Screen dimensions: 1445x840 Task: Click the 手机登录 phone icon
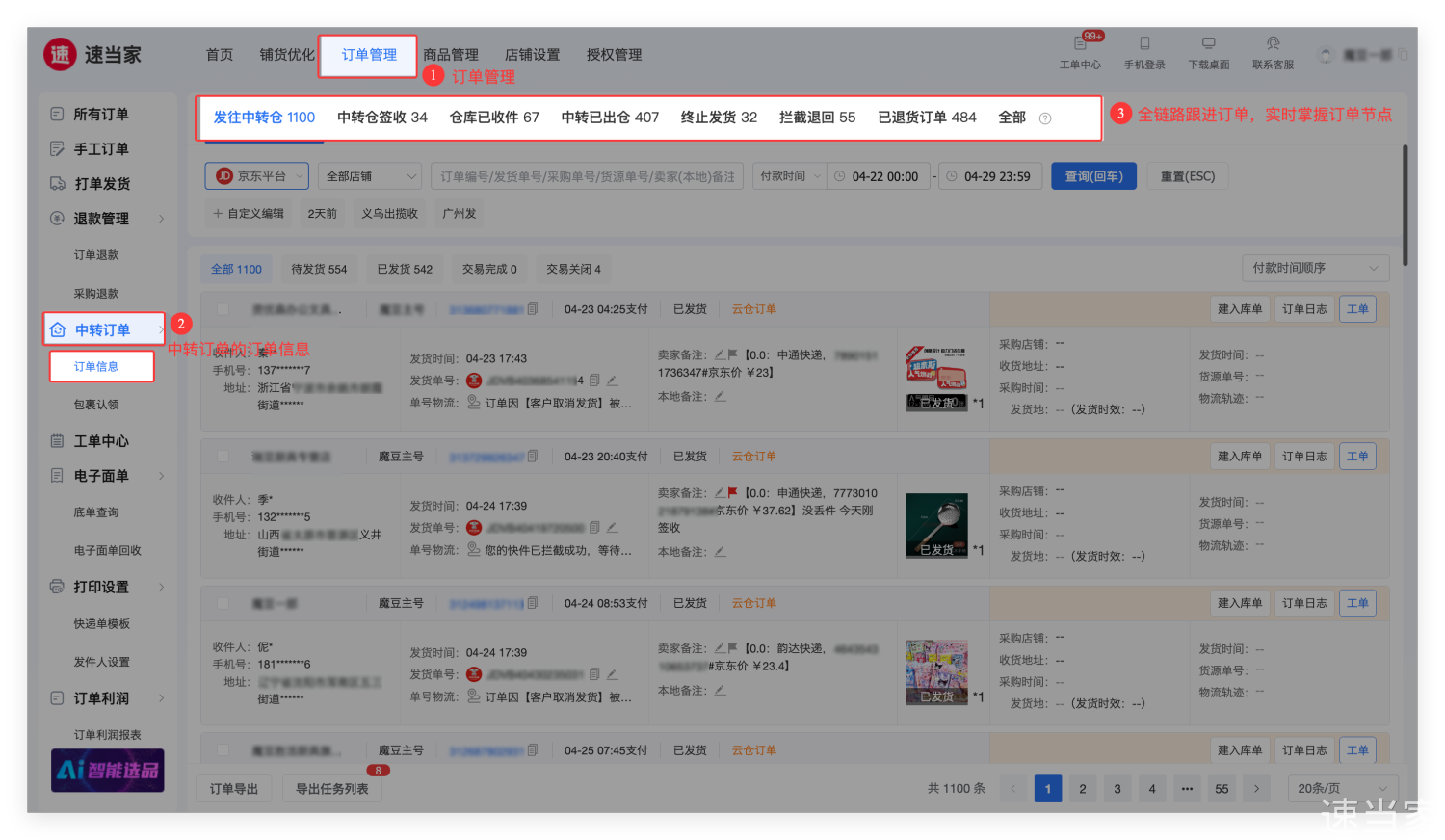[x=1144, y=44]
